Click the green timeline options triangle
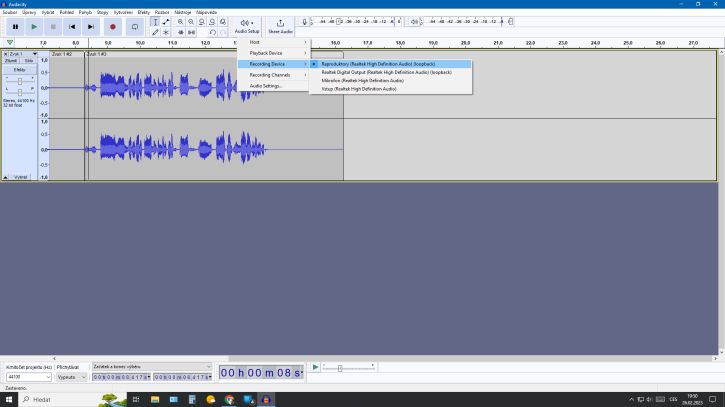 [10, 43]
